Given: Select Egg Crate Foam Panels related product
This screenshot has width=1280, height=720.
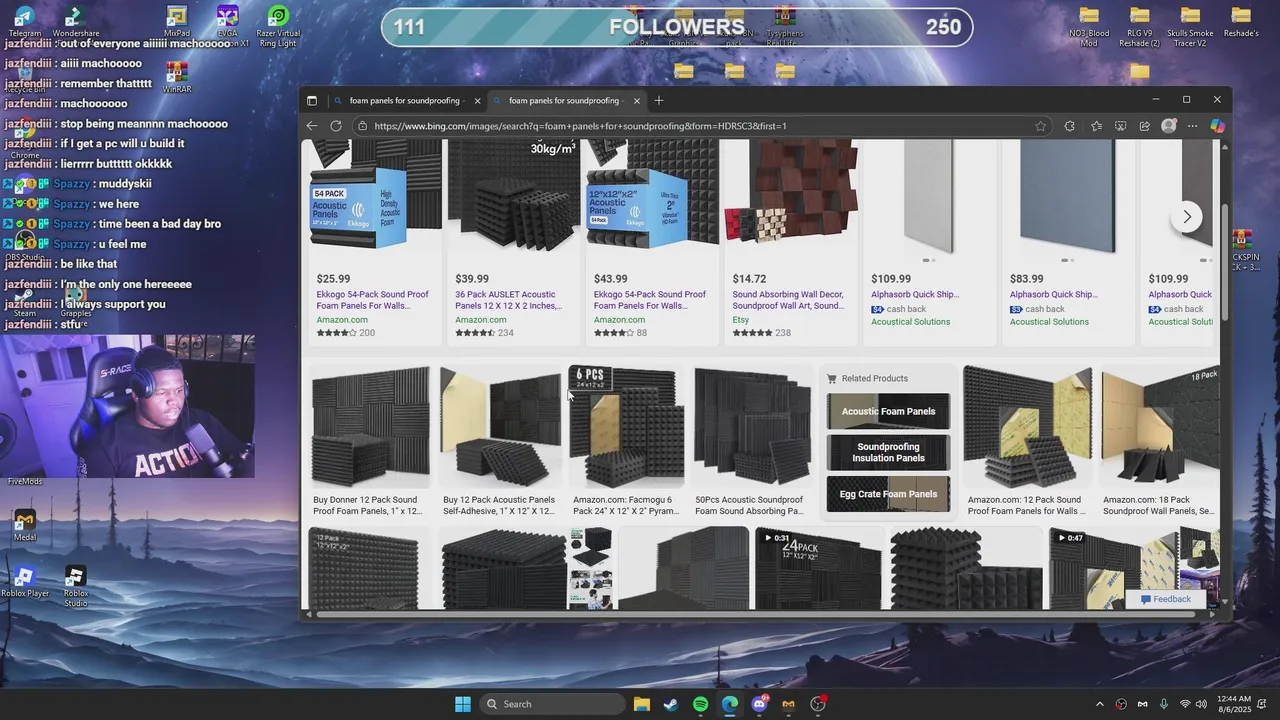Looking at the screenshot, I should coord(888,494).
